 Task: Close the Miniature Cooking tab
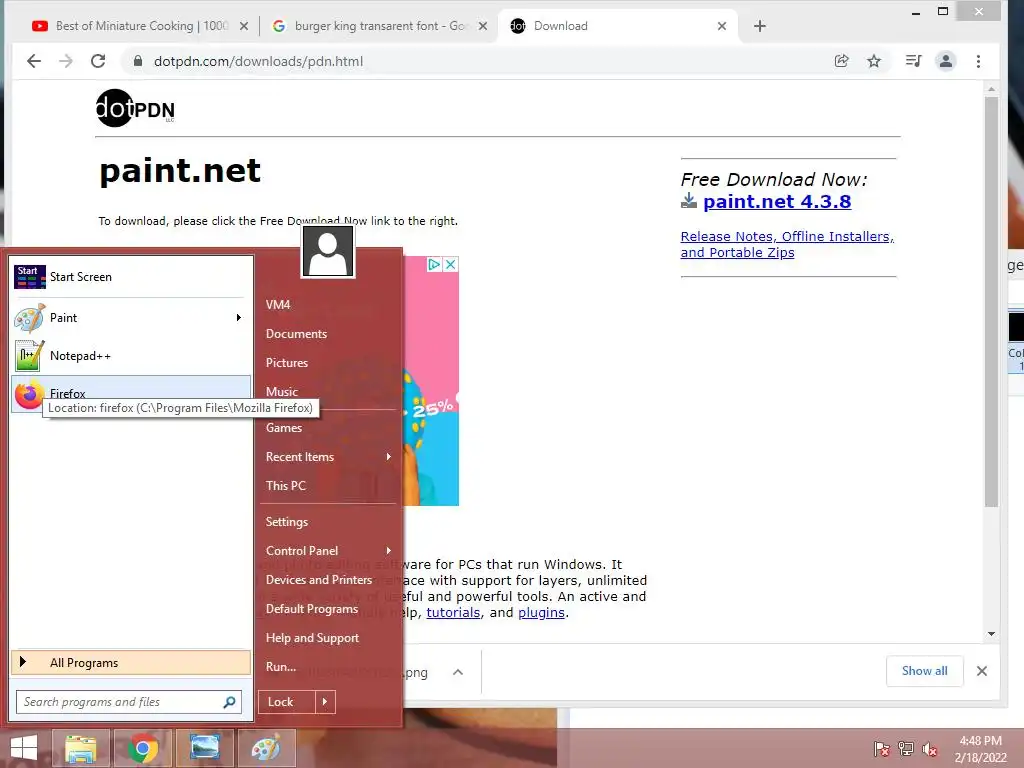[x=244, y=26]
